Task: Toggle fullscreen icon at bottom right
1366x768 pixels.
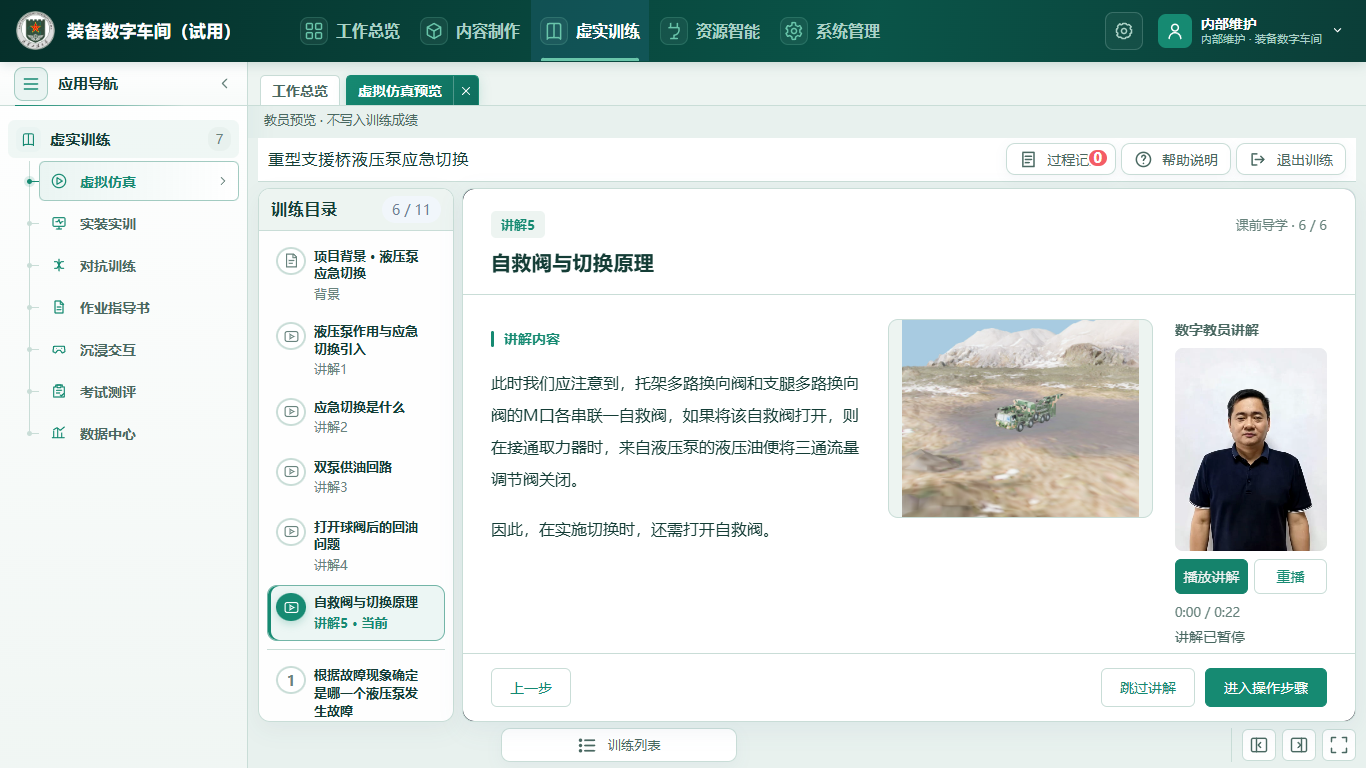Action: pyautogui.click(x=1338, y=745)
